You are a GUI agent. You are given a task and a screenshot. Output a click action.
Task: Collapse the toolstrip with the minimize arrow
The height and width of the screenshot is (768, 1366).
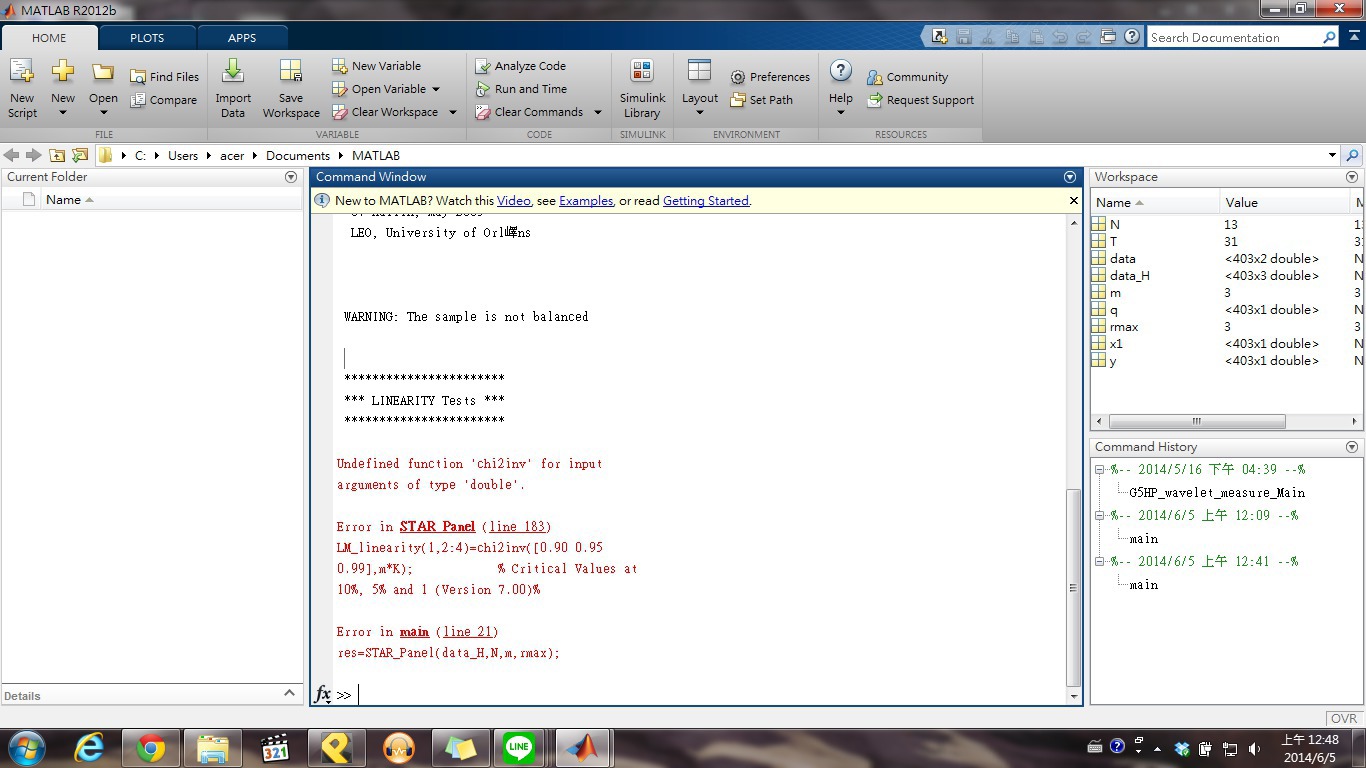[1354, 37]
